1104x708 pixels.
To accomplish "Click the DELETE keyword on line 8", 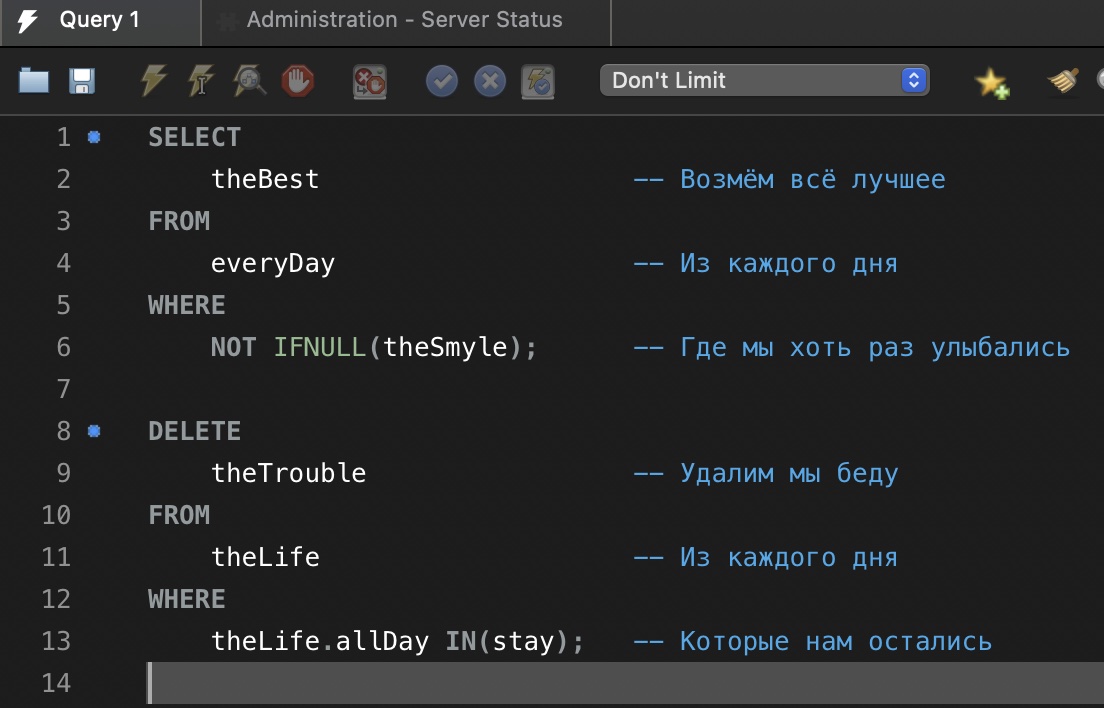I will tap(194, 431).
